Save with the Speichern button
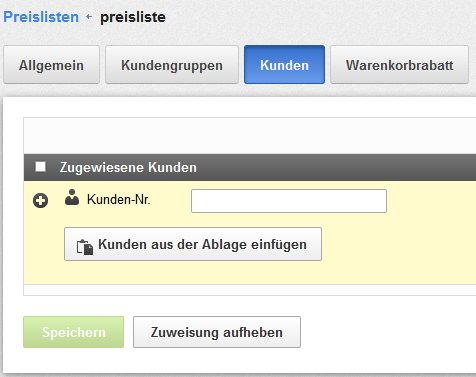This screenshot has height=377, width=476. (x=73, y=332)
